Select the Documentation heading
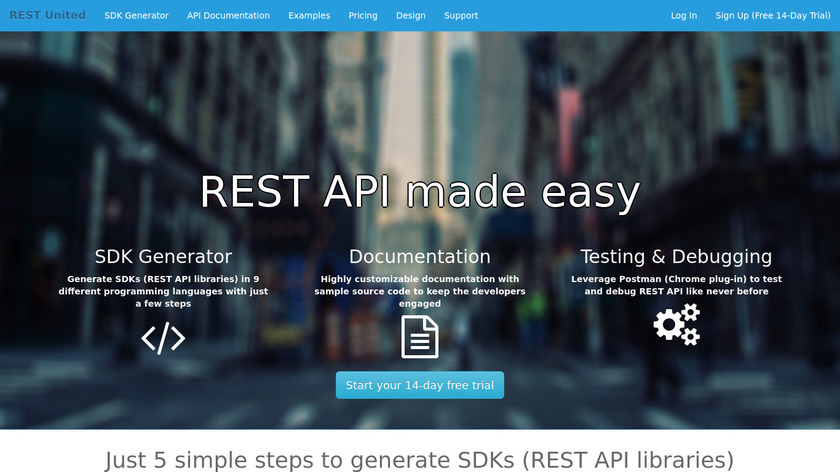Screen dimensions: 840x472 pyautogui.click(x=419, y=256)
